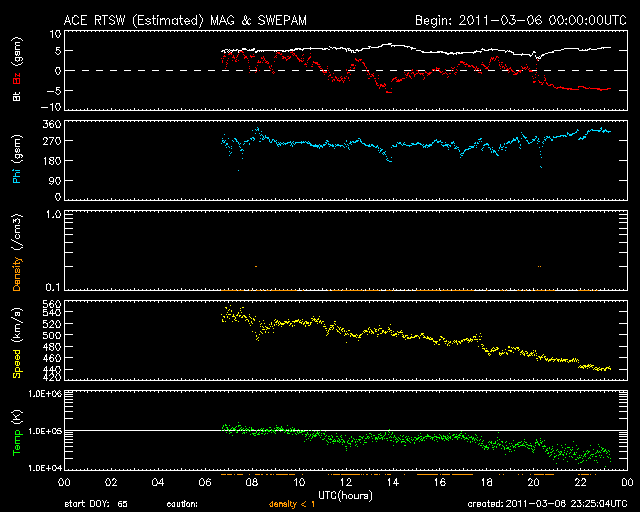
Task: Click the '560' tick on Speed axis
Action: 52,305
